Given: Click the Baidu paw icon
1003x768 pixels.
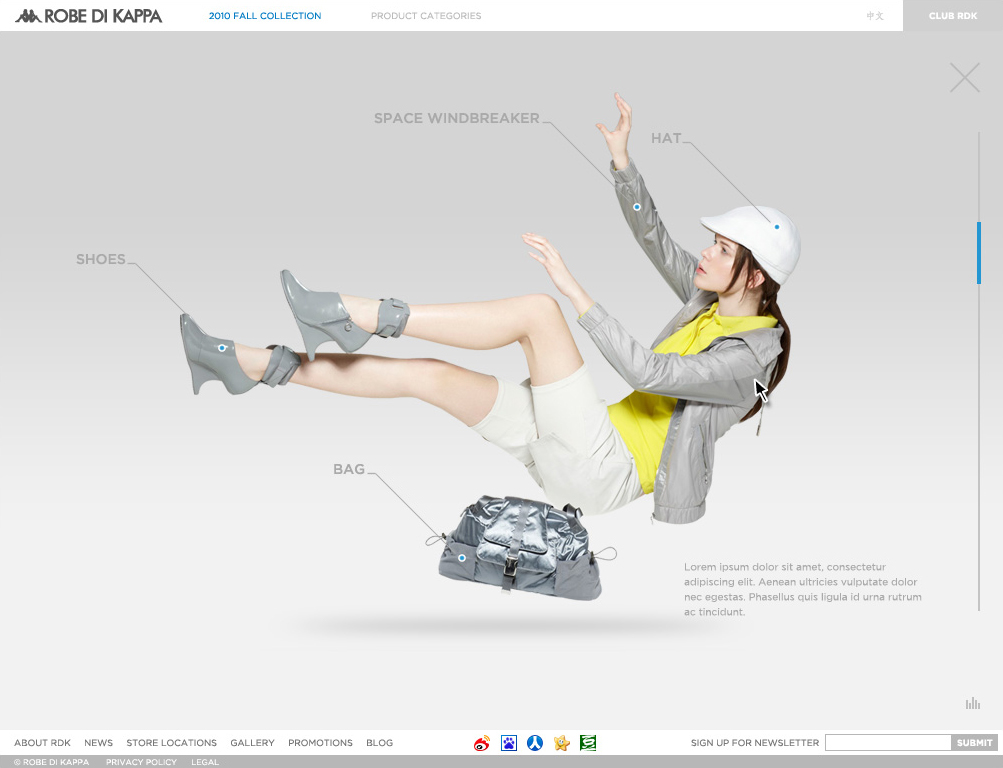Looking at the screenshot, I should [x=509, y=743].
